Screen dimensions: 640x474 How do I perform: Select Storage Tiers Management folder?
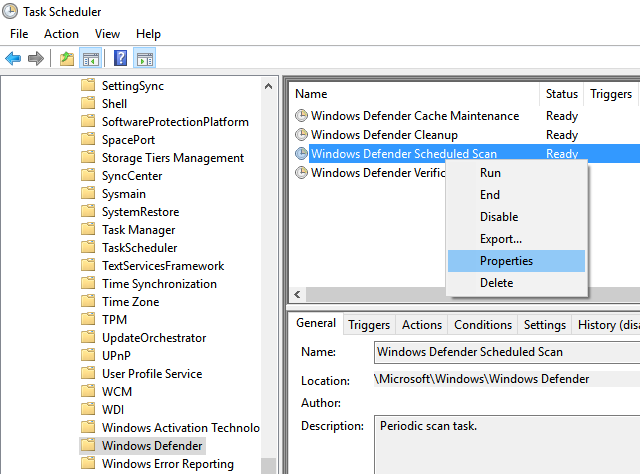[173, 158]
